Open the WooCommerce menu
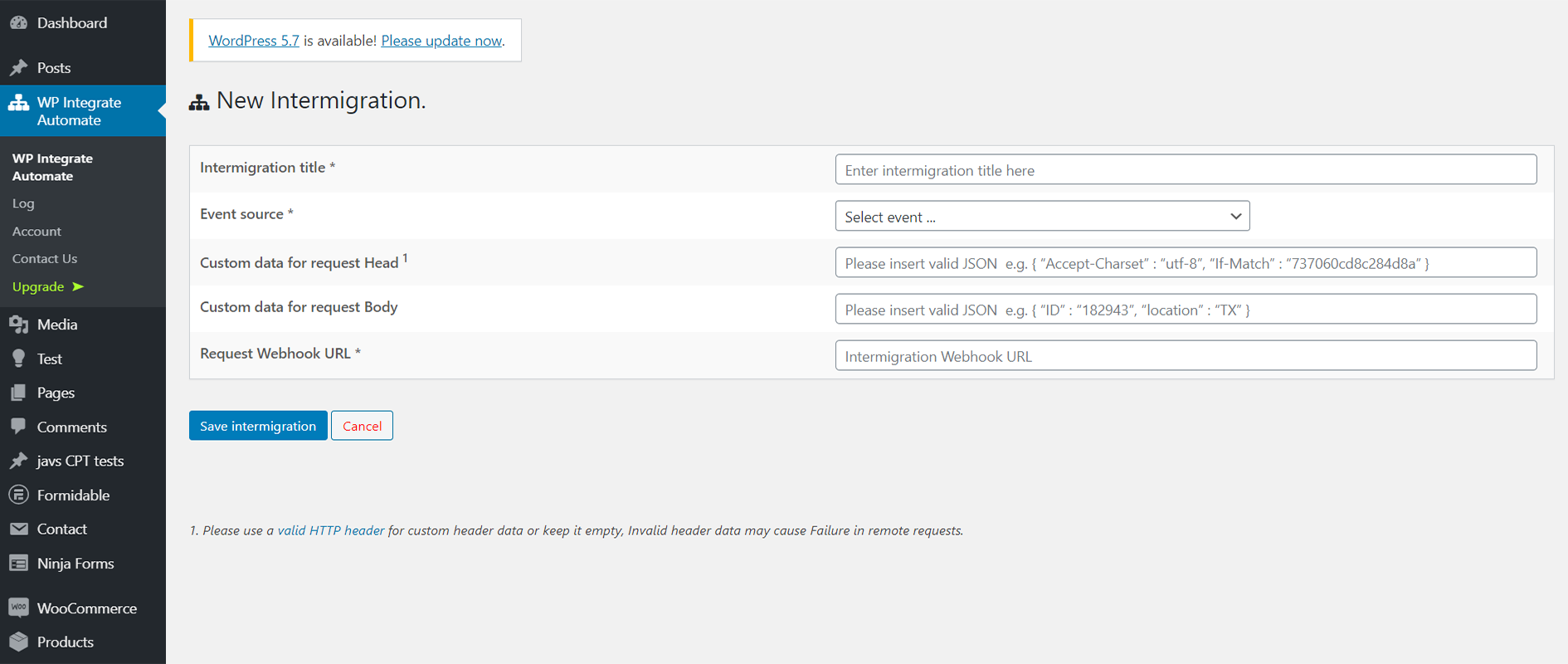This screenshot has height=664, width=1568. [x=83, y=608]
